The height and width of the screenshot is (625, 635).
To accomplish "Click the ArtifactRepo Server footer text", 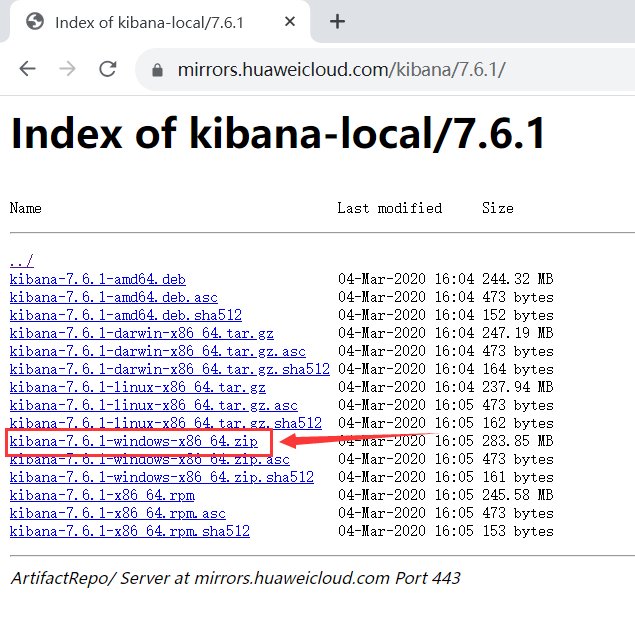I will (236, 578).
